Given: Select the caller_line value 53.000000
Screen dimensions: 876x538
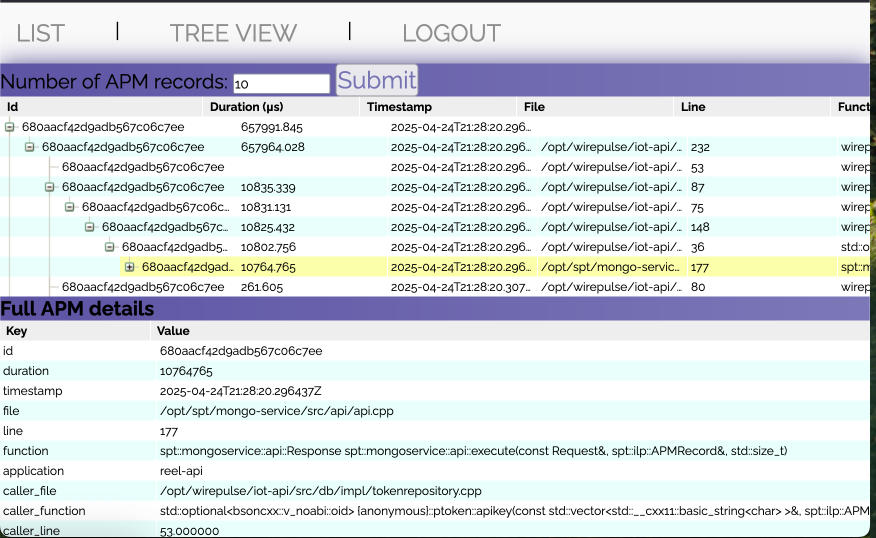Looking at the screenshot, I should pos(189,531).
